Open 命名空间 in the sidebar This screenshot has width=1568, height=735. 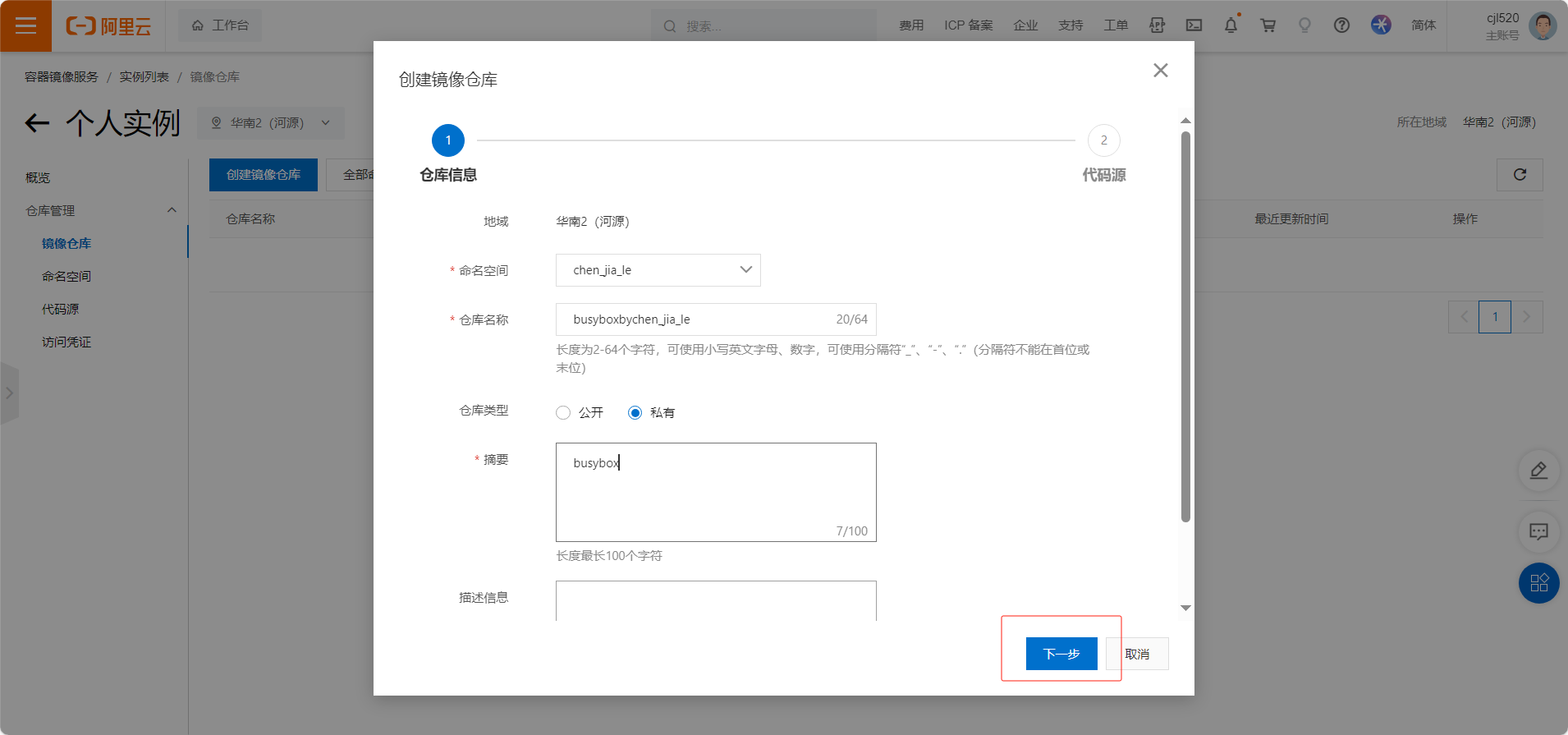pos(66,276)
